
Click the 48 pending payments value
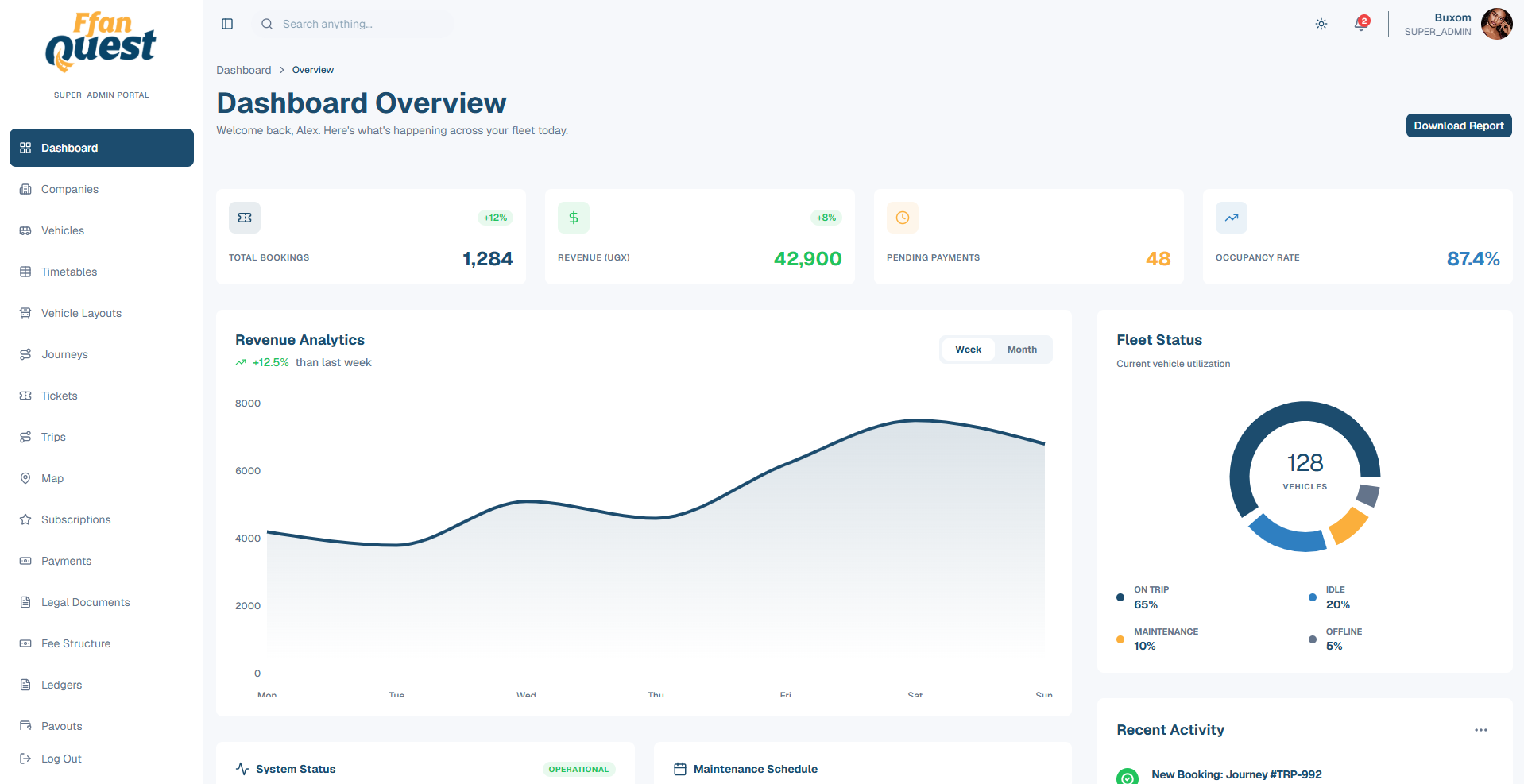click(x=1158, y=259)
